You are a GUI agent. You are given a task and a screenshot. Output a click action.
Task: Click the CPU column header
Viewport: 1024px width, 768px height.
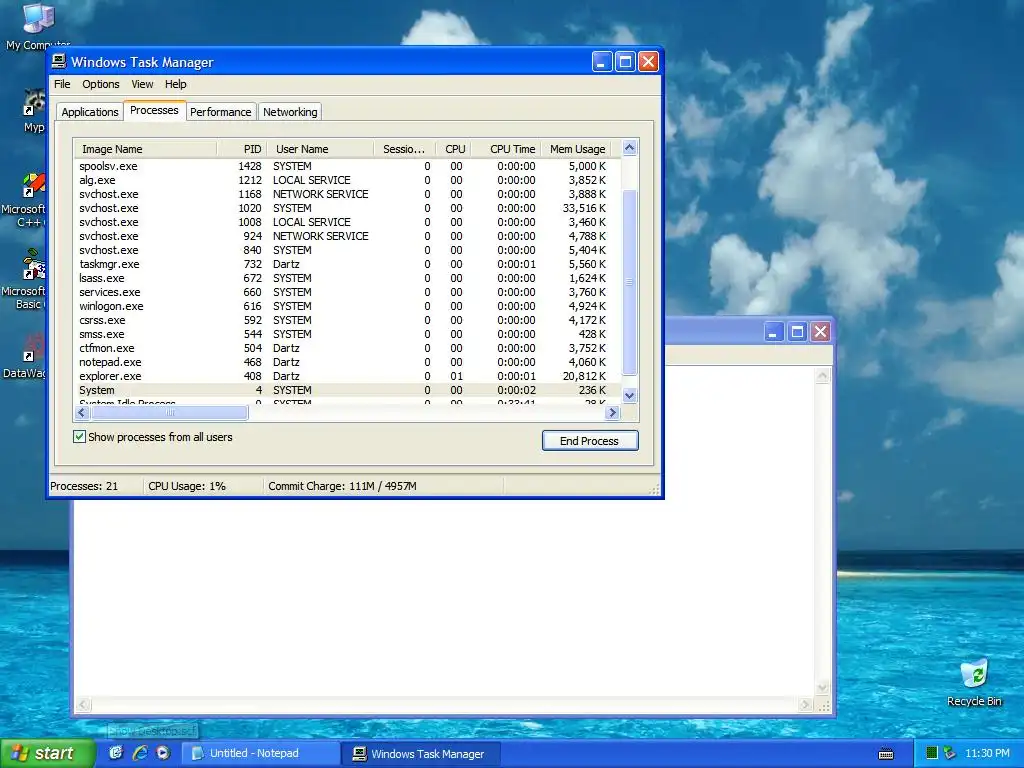click(453, 149)
